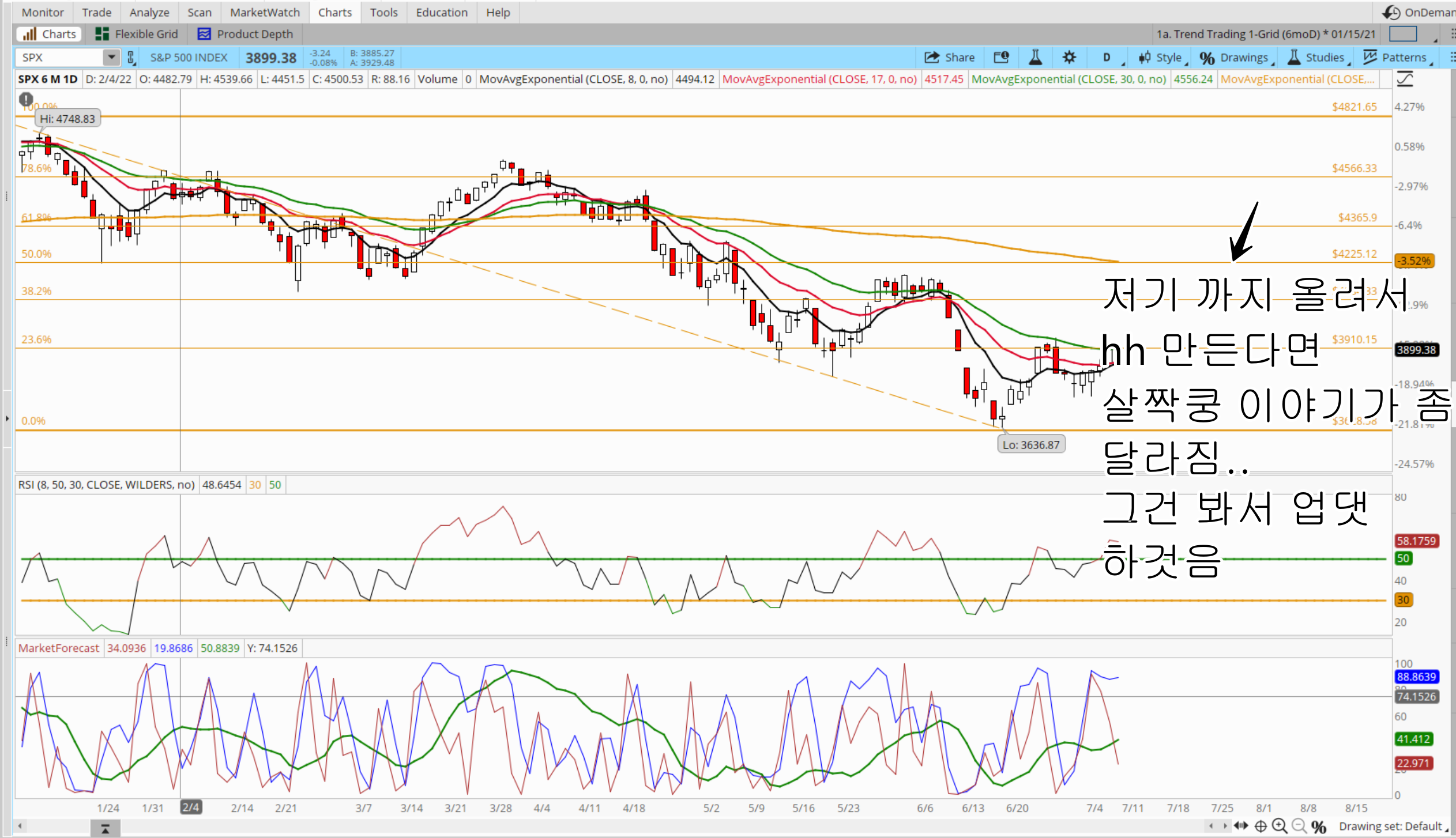Click the percent drawing tool icon at bottom
The width and height of the screenshot is (1456, 838).
[1318, 826]
